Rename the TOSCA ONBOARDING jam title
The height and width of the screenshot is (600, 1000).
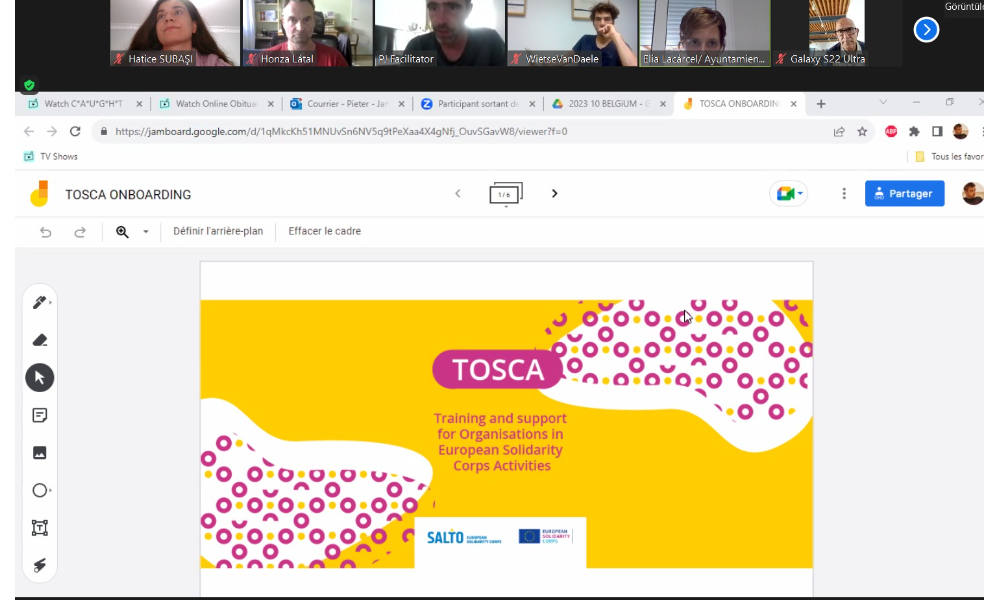[x=128, y=194]
